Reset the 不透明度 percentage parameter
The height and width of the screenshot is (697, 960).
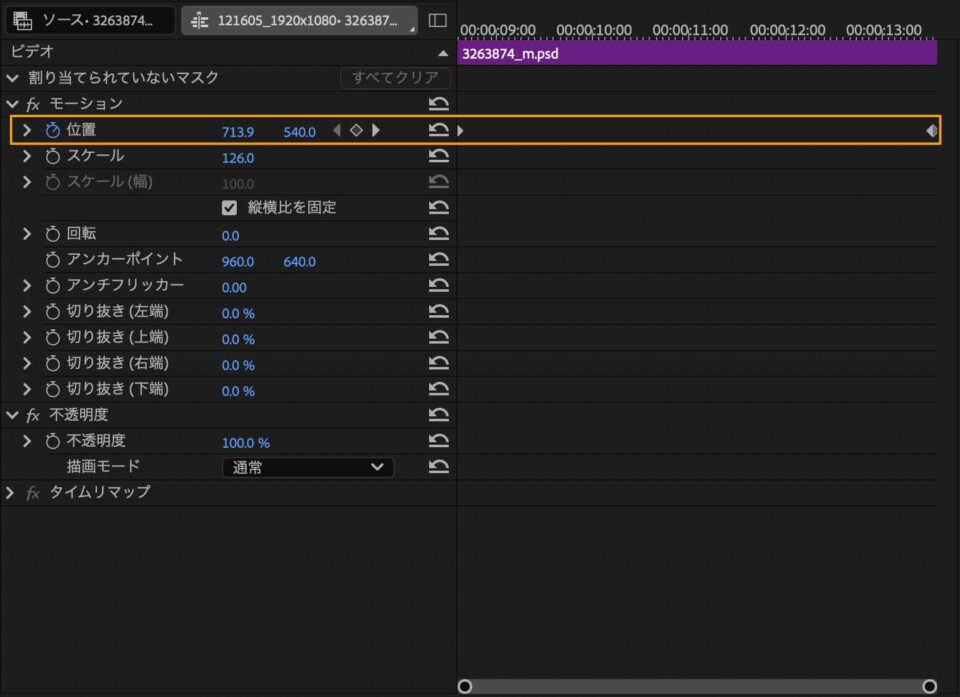click(438, 441)
